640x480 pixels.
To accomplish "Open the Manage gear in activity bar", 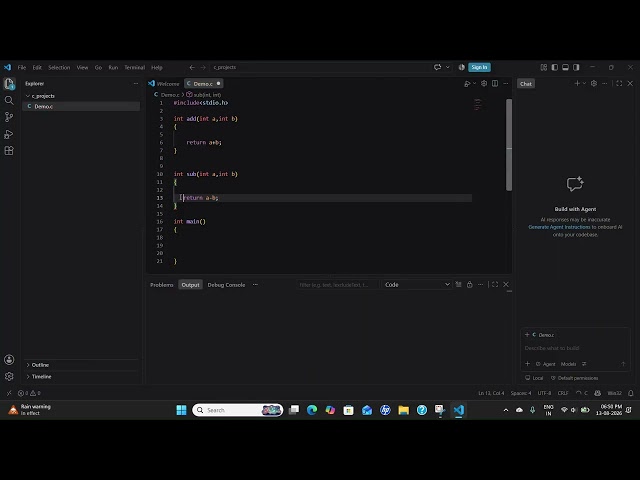I will point(9,376).
